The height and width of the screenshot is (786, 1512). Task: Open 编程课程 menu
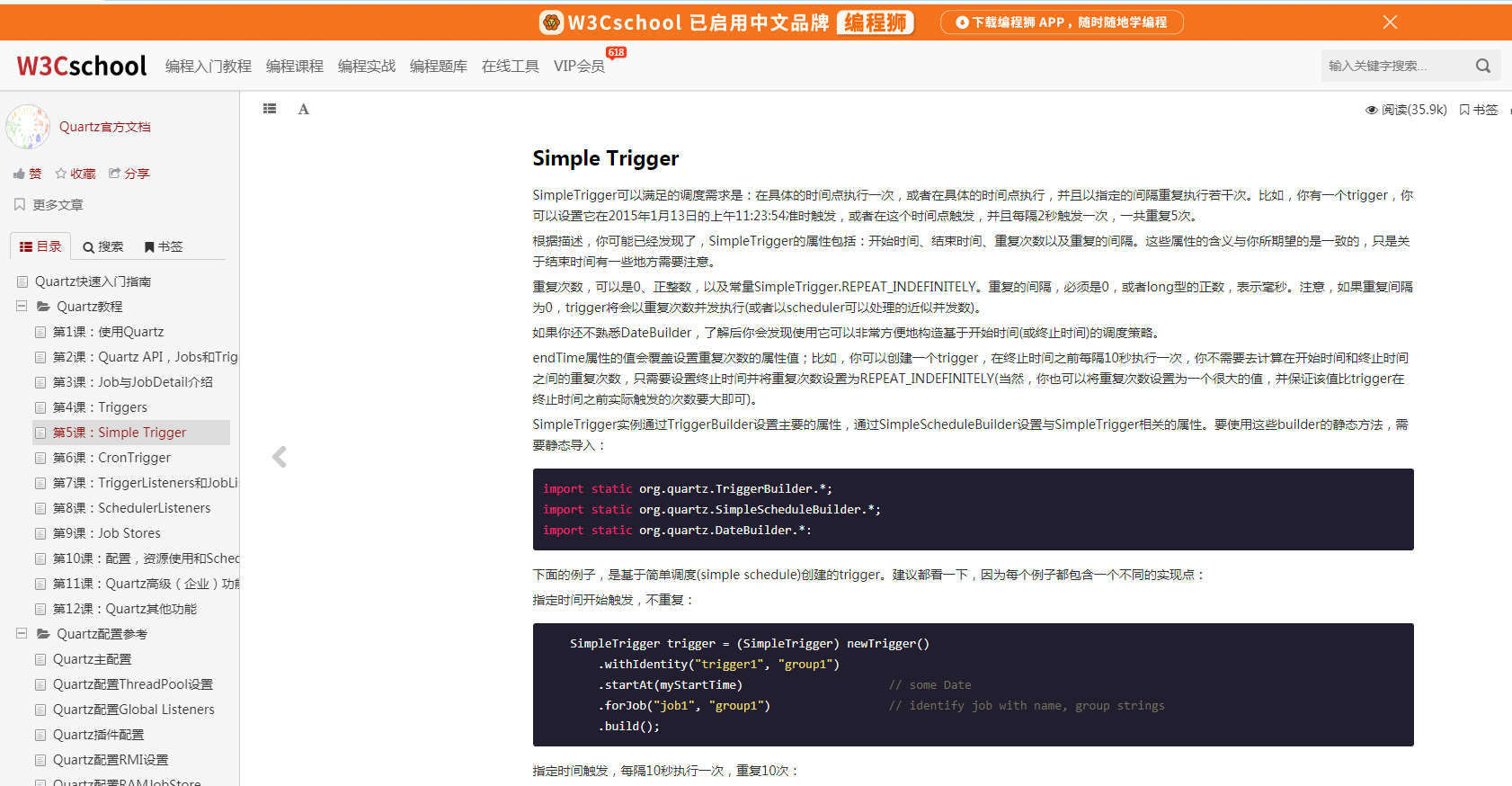coord(295,67)
